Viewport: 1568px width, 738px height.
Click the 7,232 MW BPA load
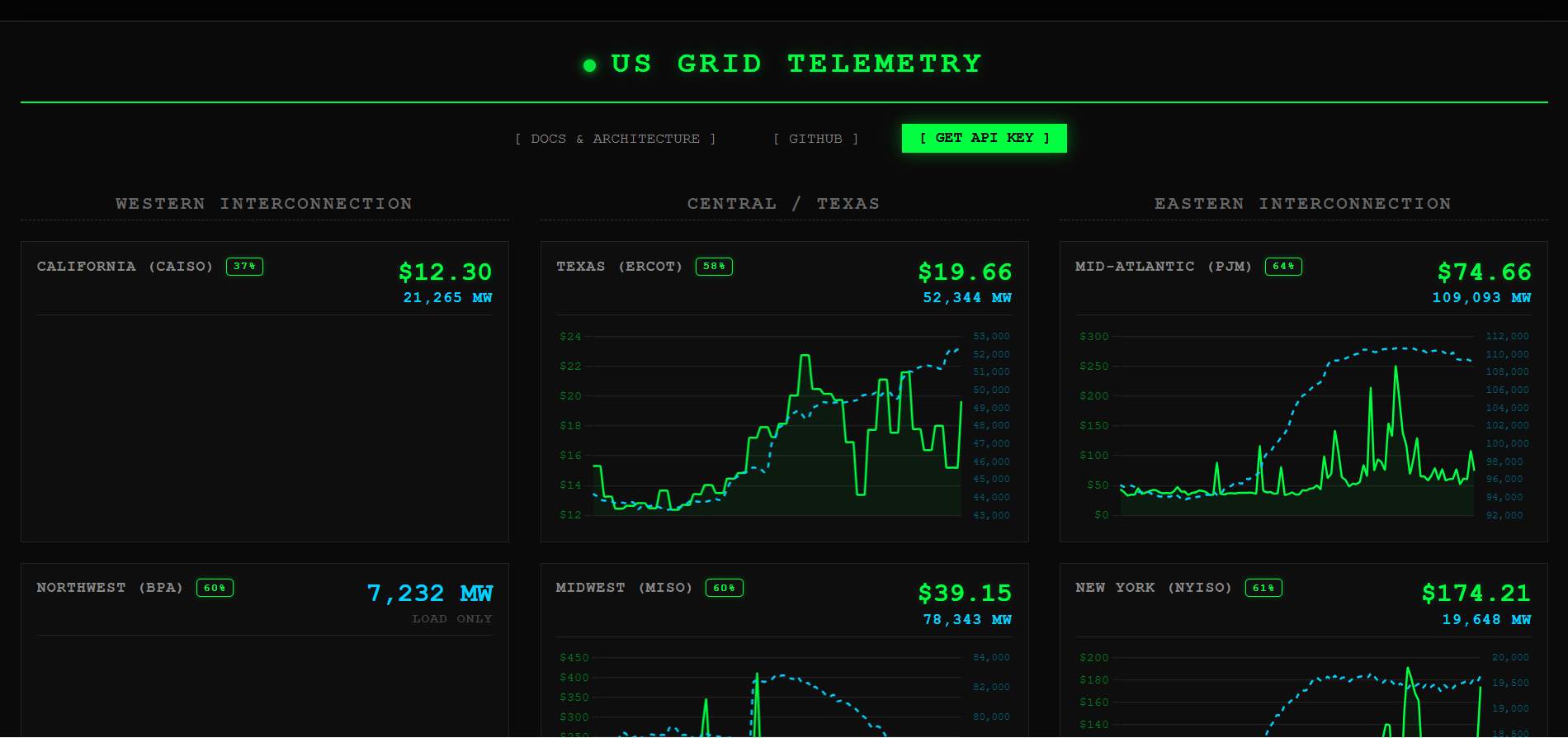(430, 593)
